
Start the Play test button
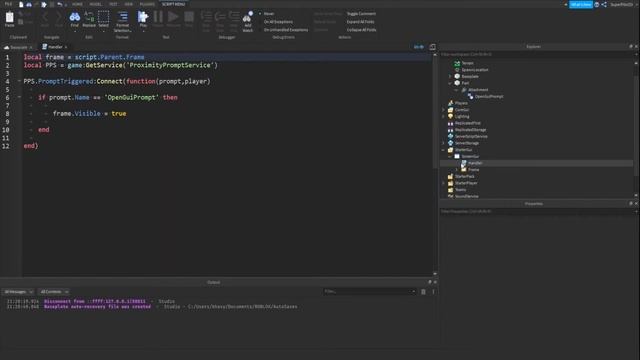pyautogui.click(x=143, y=19)
